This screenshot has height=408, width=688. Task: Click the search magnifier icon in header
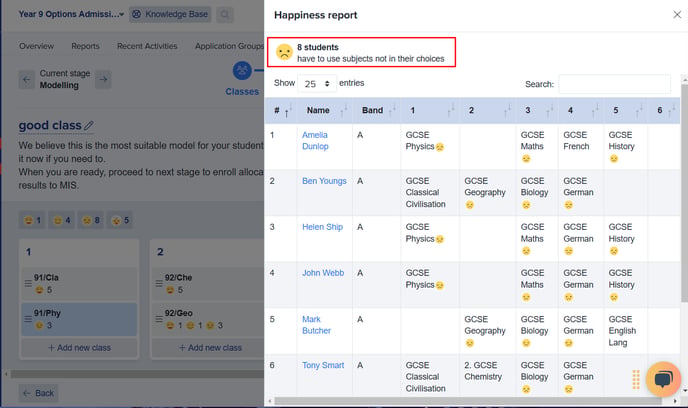(x=224, y=14)
